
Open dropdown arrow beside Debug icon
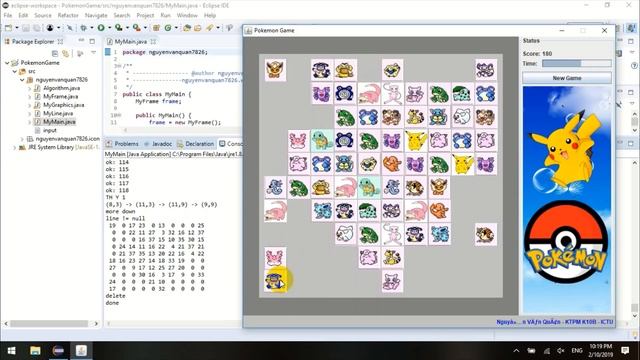pos(91,28)
